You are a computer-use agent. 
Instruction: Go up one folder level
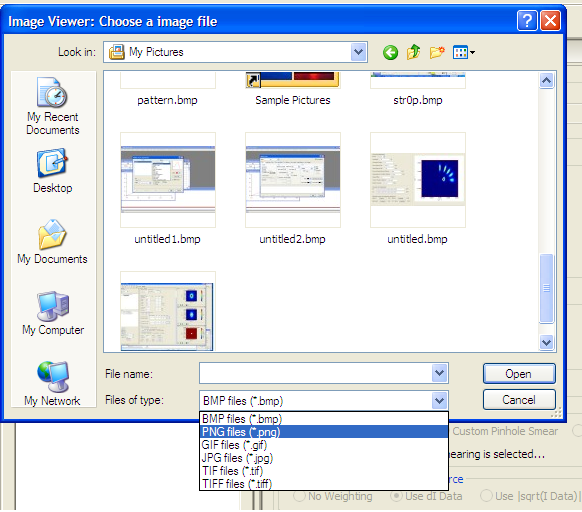413,52
